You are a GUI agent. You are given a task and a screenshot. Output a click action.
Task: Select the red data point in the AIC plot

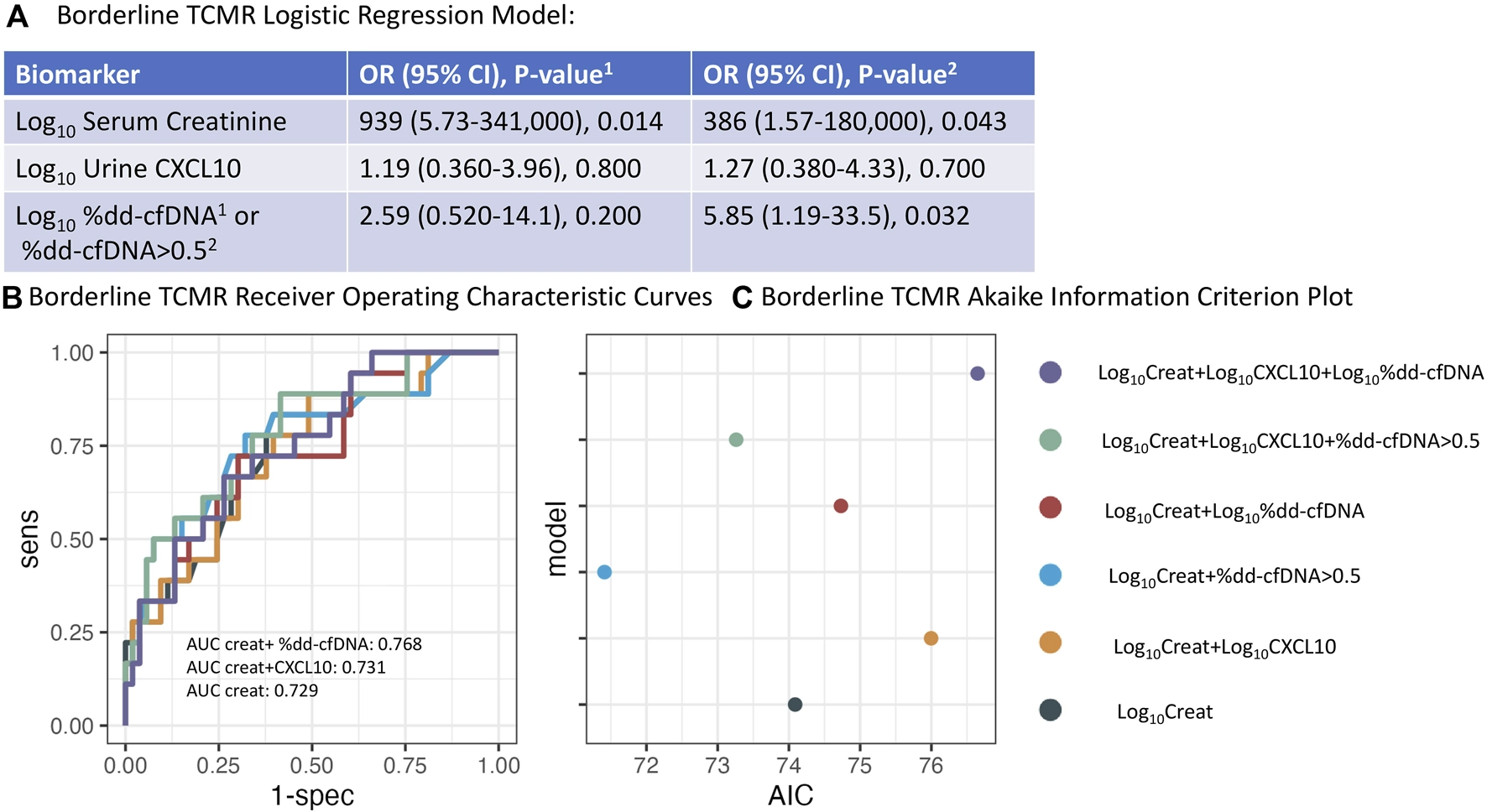point(841,506)
